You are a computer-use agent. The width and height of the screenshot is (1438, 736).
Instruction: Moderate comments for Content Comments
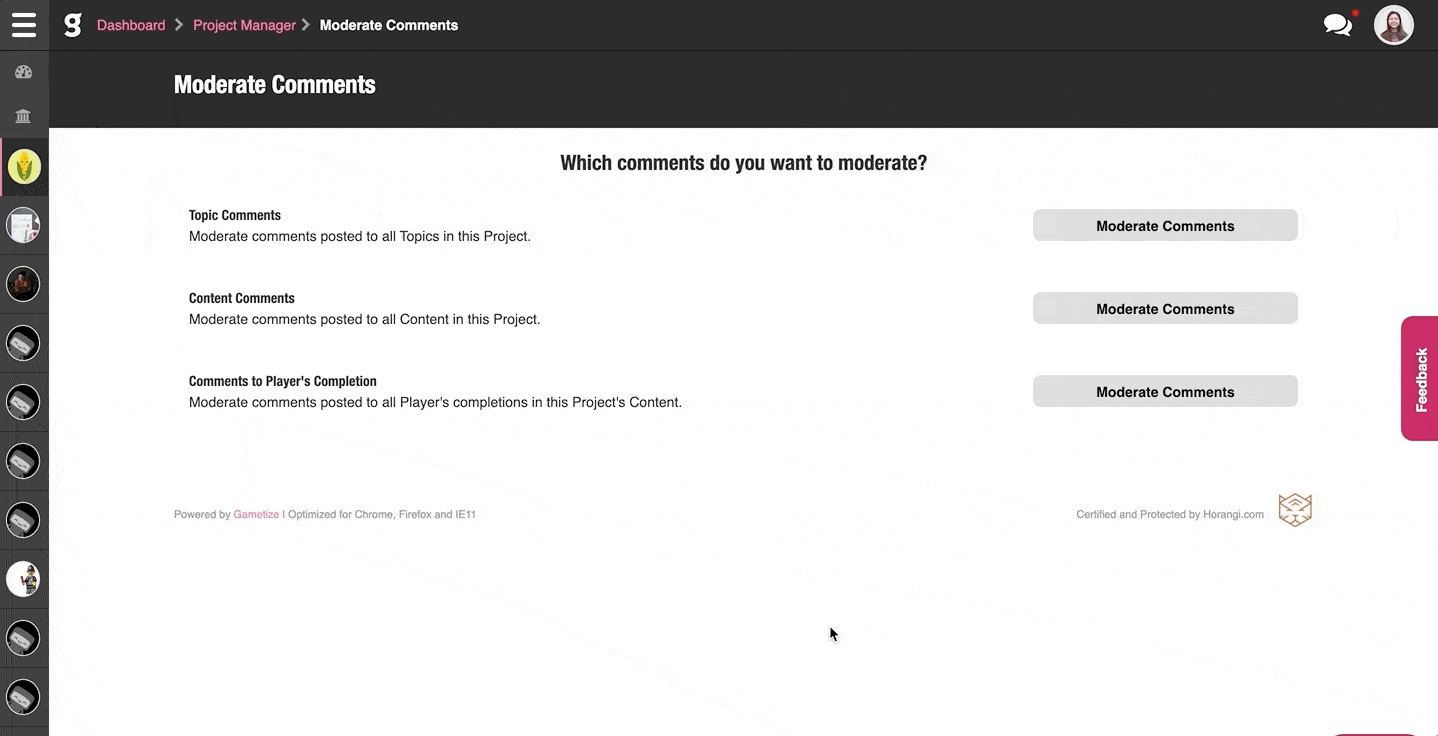(1165, 309)
